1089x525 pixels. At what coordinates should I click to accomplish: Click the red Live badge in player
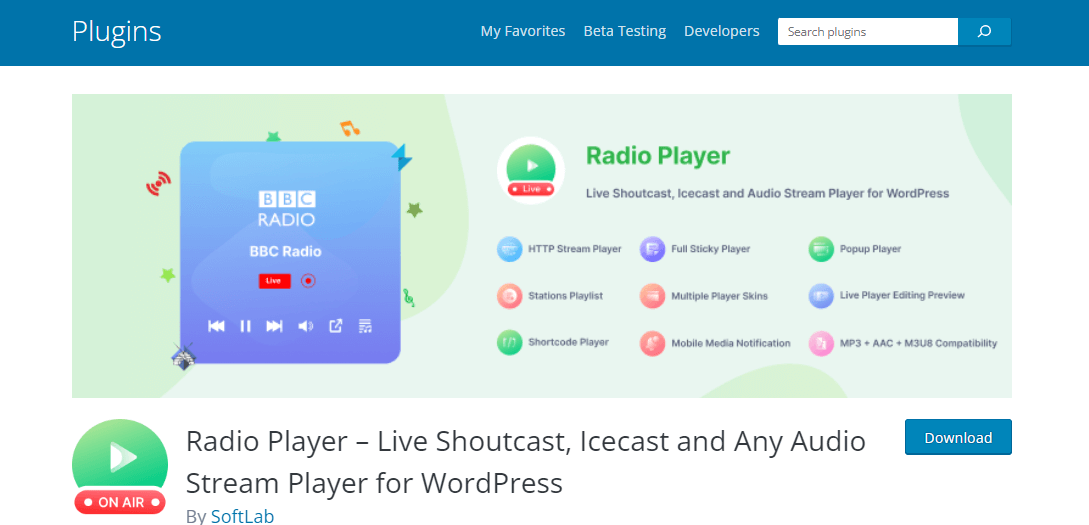[274, 281]
